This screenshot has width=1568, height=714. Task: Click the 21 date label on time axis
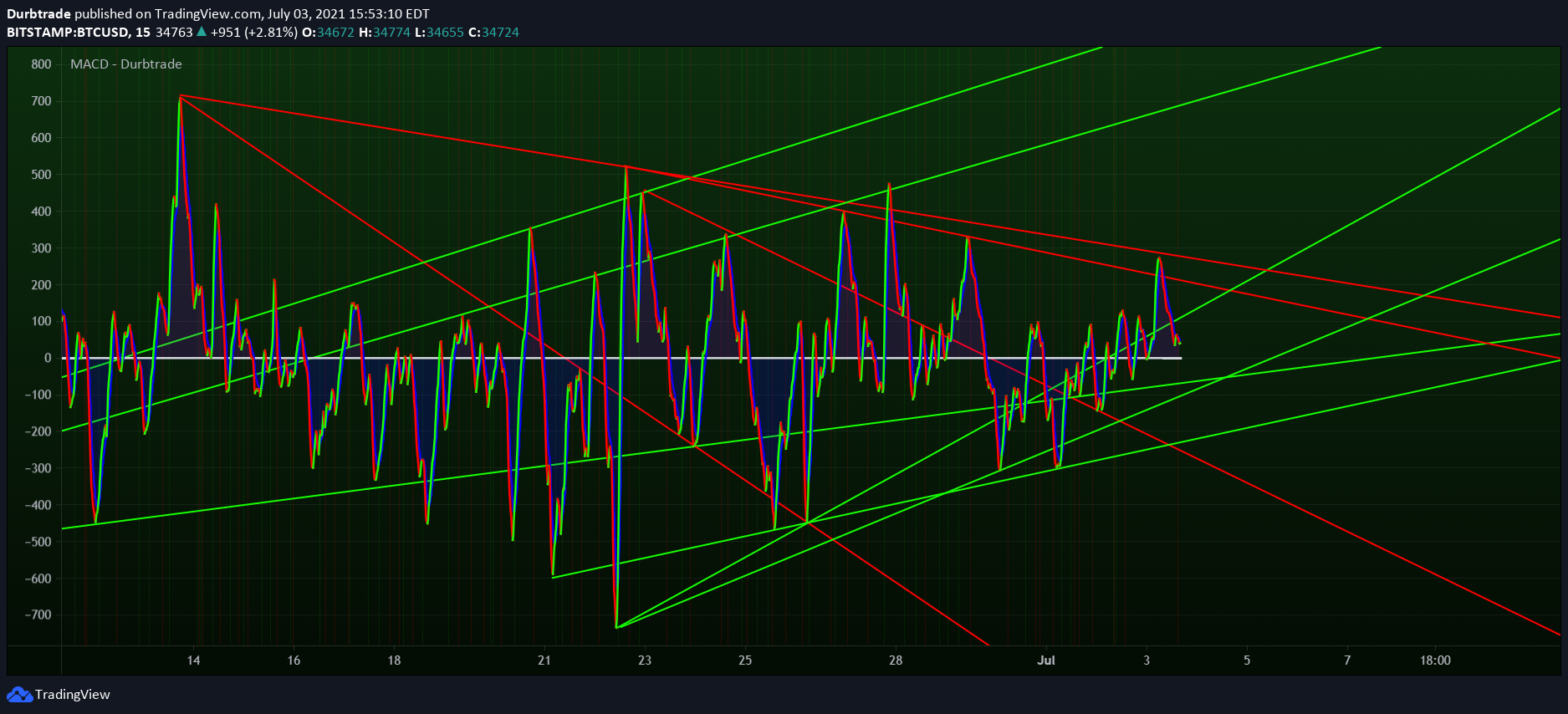[x=544, y=660]
